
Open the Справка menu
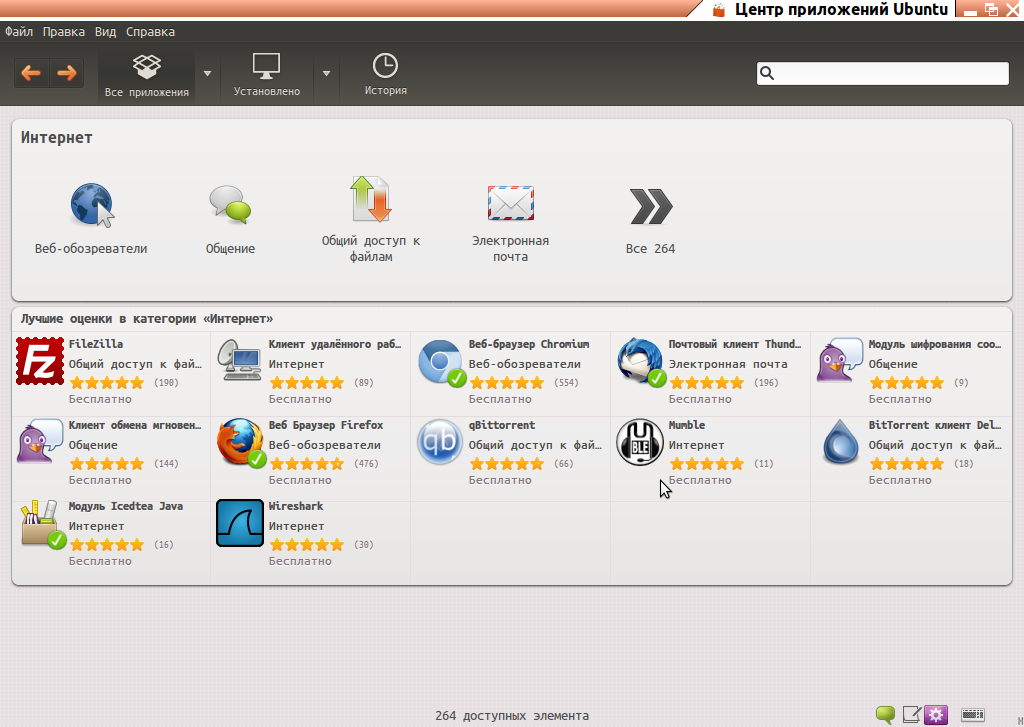coord(150,31)
